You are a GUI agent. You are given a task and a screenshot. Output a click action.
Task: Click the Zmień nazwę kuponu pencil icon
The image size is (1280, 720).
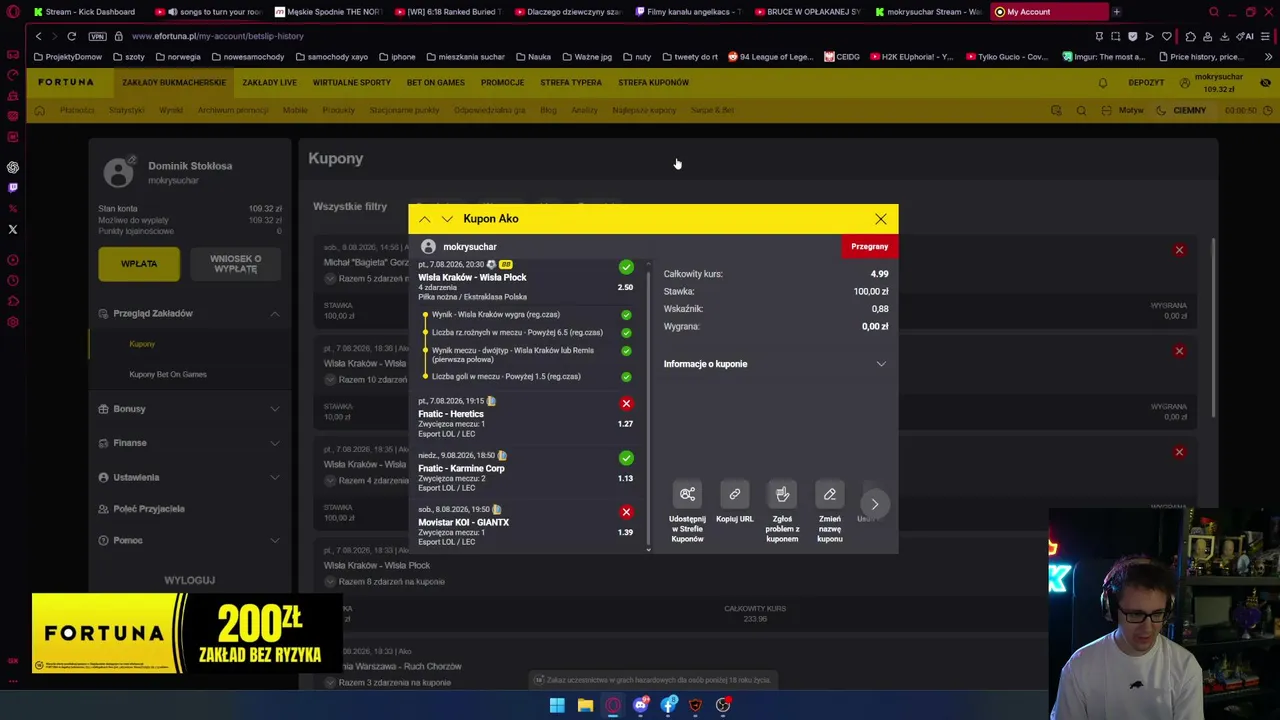(830, 494)
